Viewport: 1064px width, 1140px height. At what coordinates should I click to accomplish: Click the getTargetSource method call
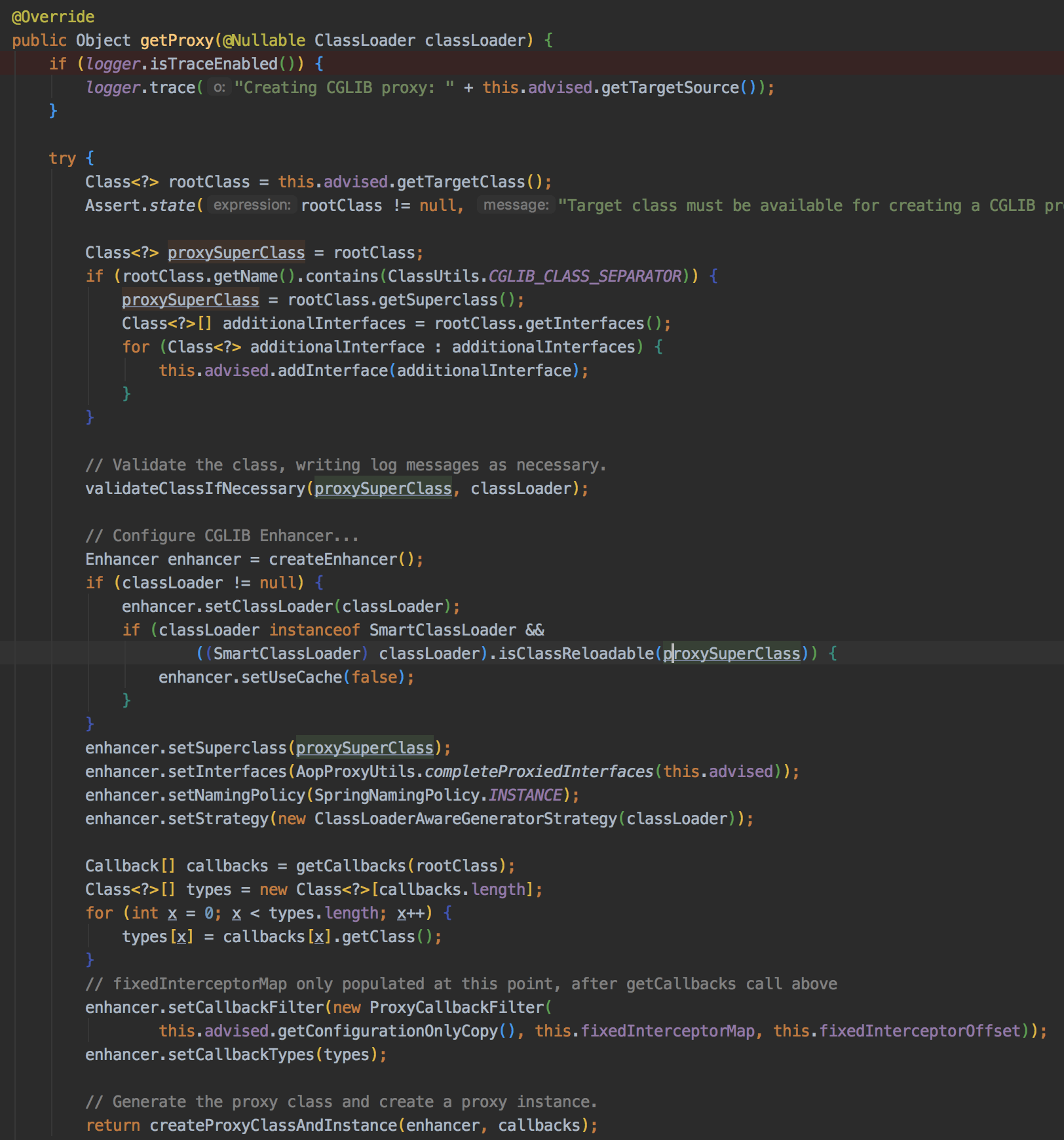[670, 87]
